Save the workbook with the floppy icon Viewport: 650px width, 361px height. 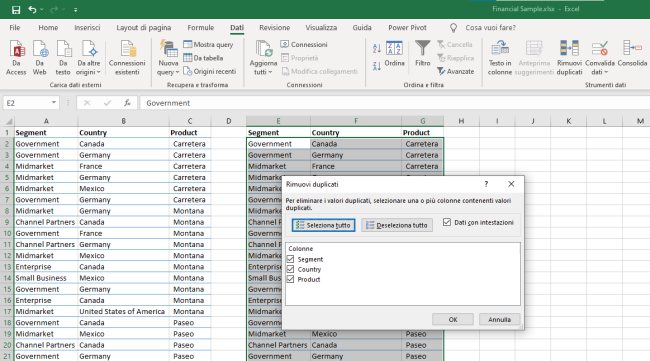click(16, 10)
